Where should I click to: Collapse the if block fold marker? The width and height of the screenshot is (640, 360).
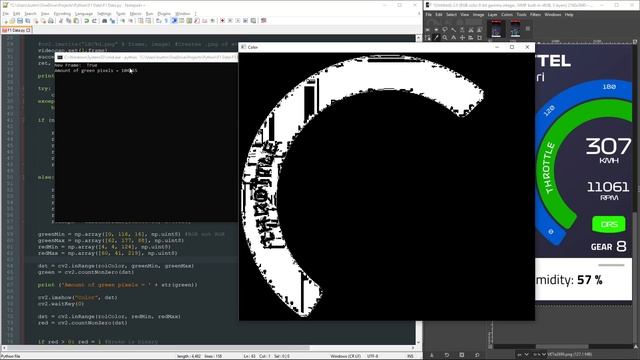tap(23, 120)
